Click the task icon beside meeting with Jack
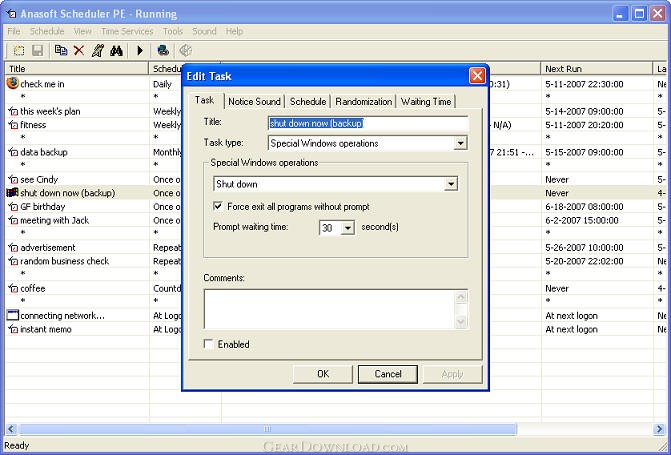 (13, 220)
